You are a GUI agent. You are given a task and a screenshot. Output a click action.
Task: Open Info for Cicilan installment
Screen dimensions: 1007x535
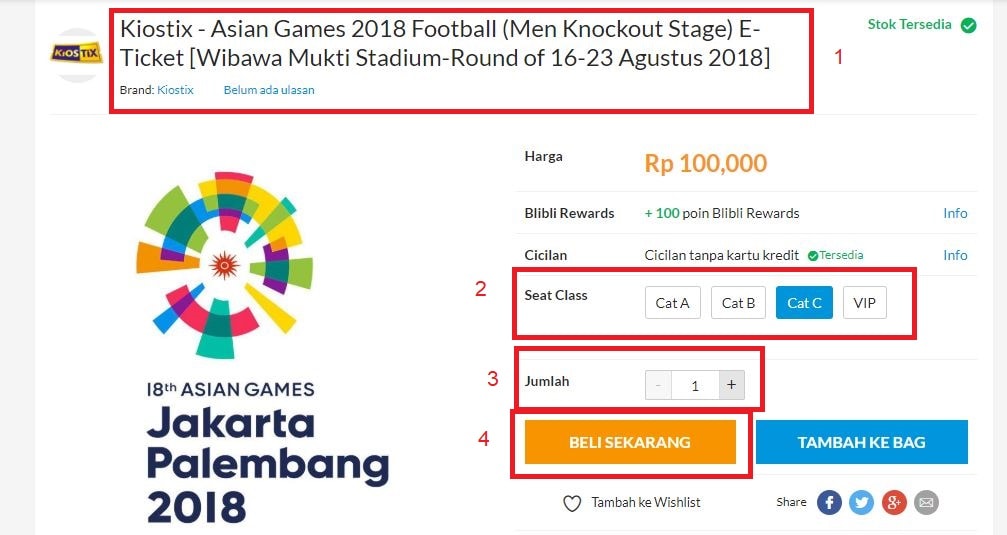pyautogui.click(x=955, y=255)
